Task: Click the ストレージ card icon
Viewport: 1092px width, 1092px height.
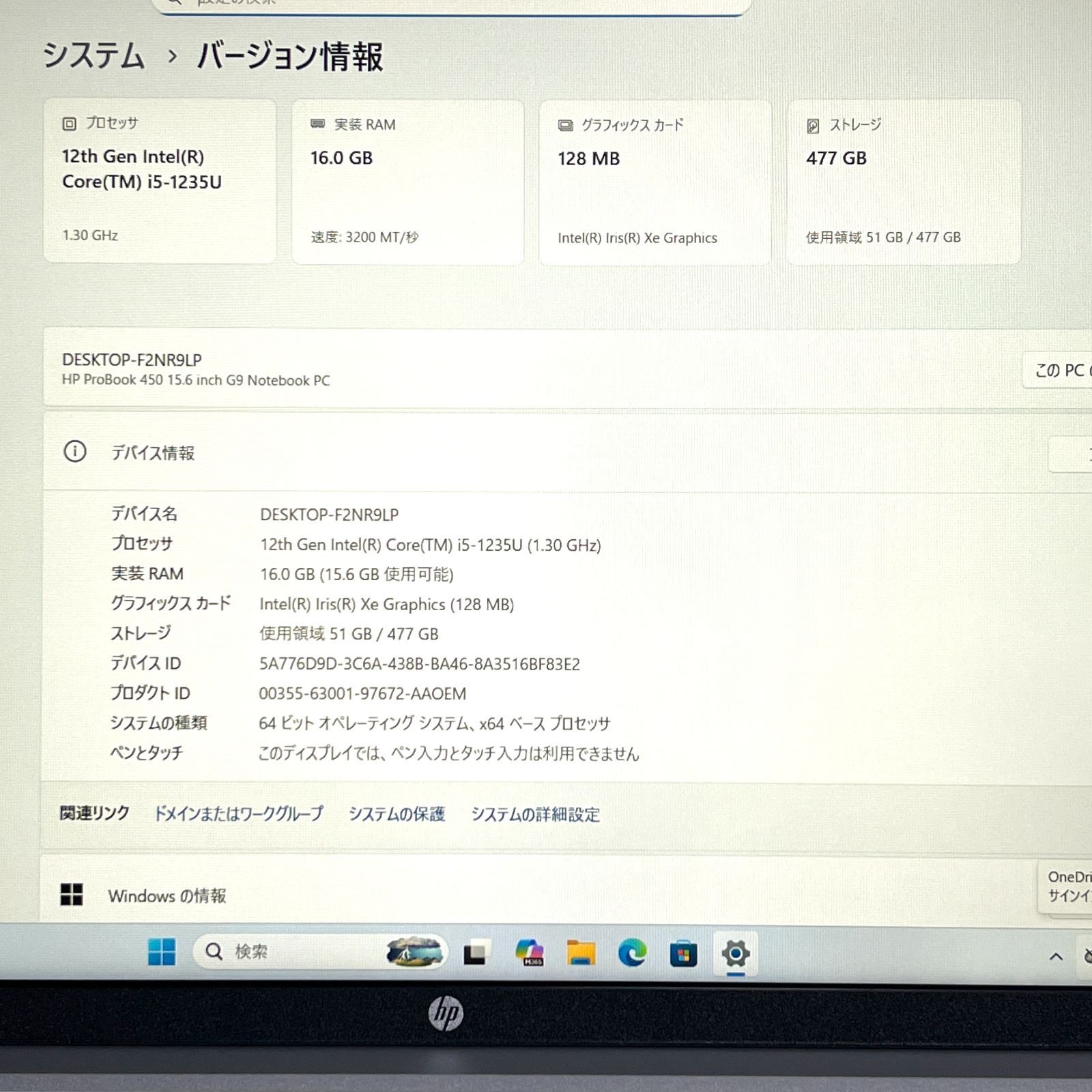Action: coord(813,126)
